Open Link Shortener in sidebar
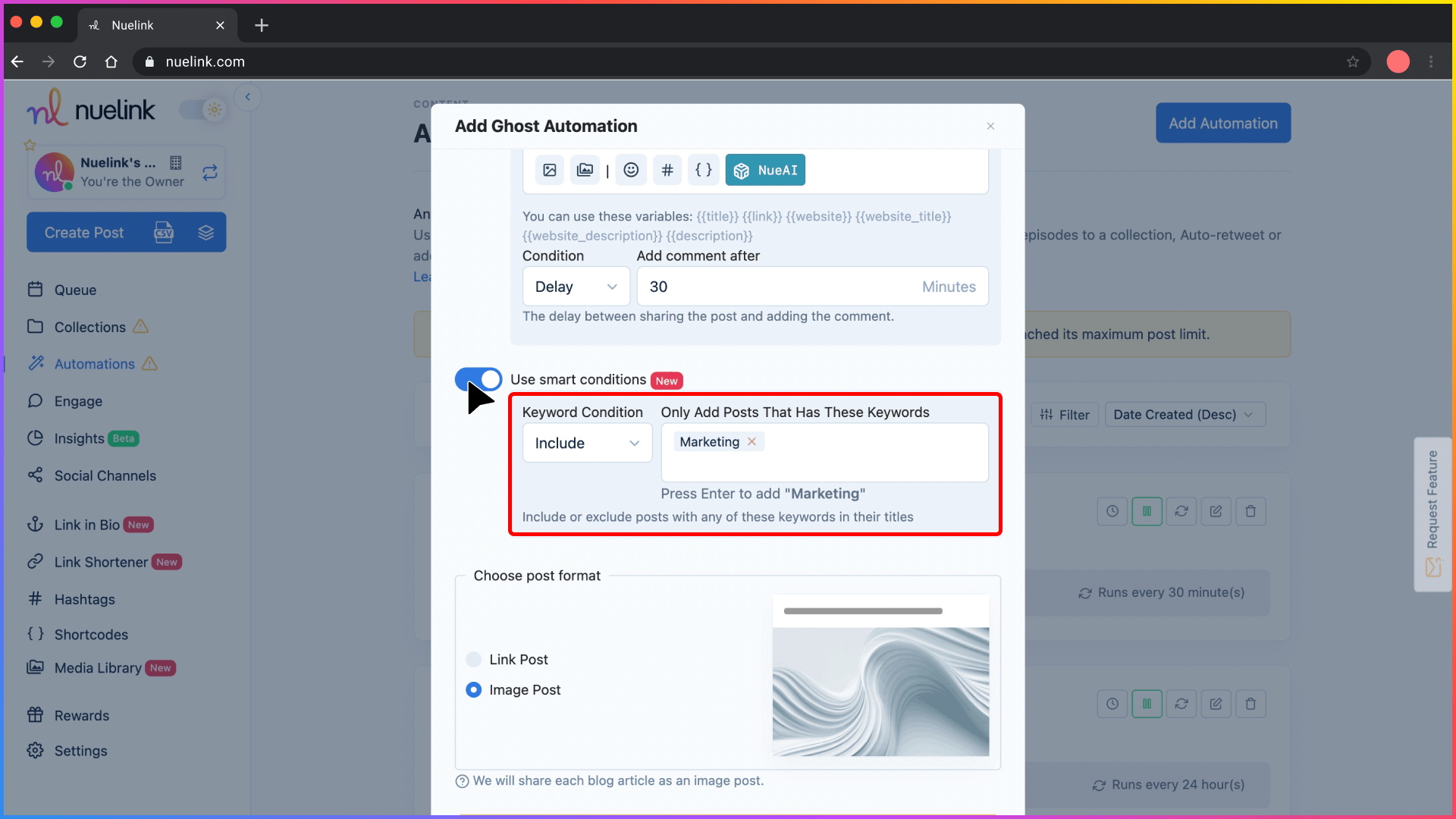The height and width of the screenshot is (819, 1456). (101, 562)
